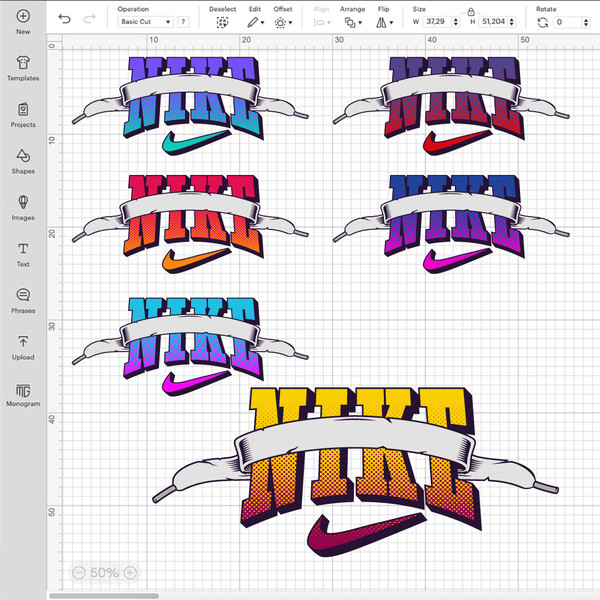The width and height of the screenshot is (600, 600).
Task: Open the Templates panel
Action: click(23, 68)
